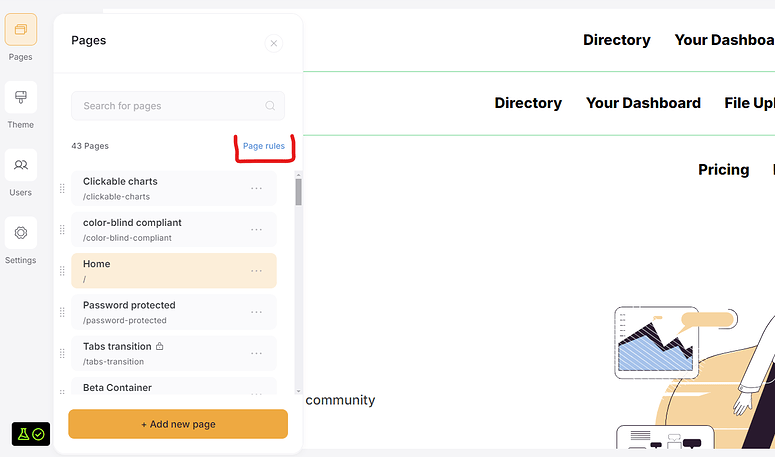Image resolution: width=775 pixels, height=457 pixels.
Task: Click the flask test status badge
Action: click(31, 434)
